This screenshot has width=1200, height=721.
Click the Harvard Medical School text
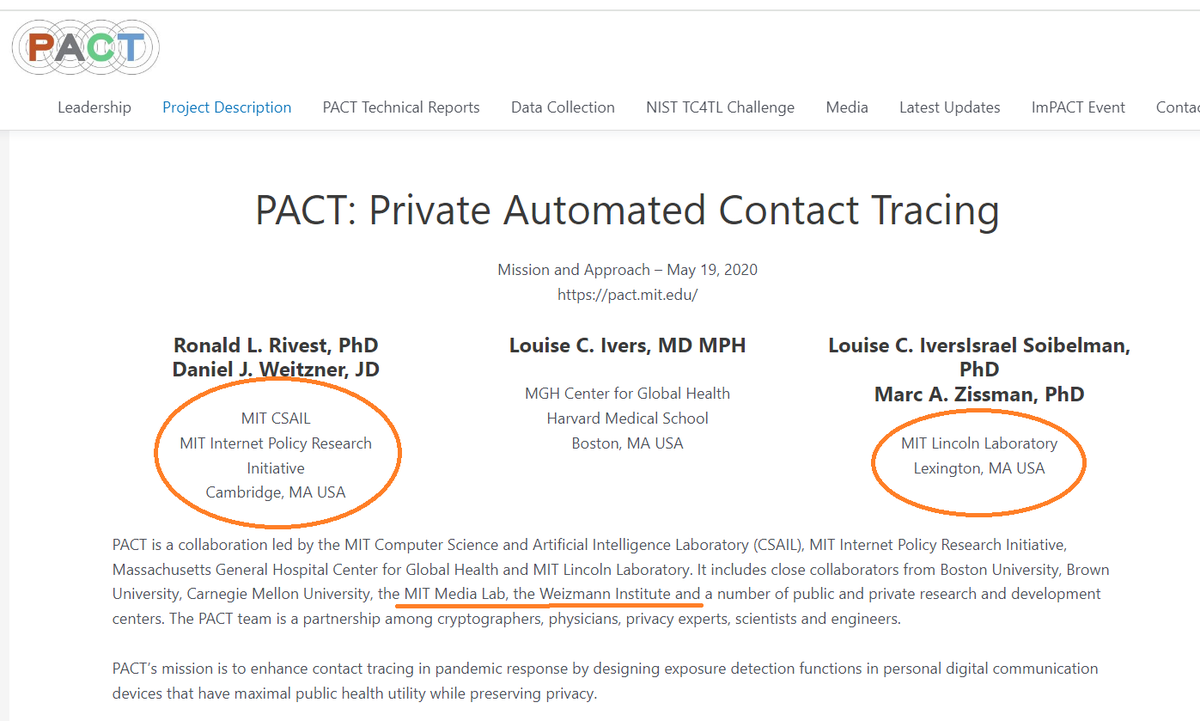pyautogui.click(x=627, y=418)
